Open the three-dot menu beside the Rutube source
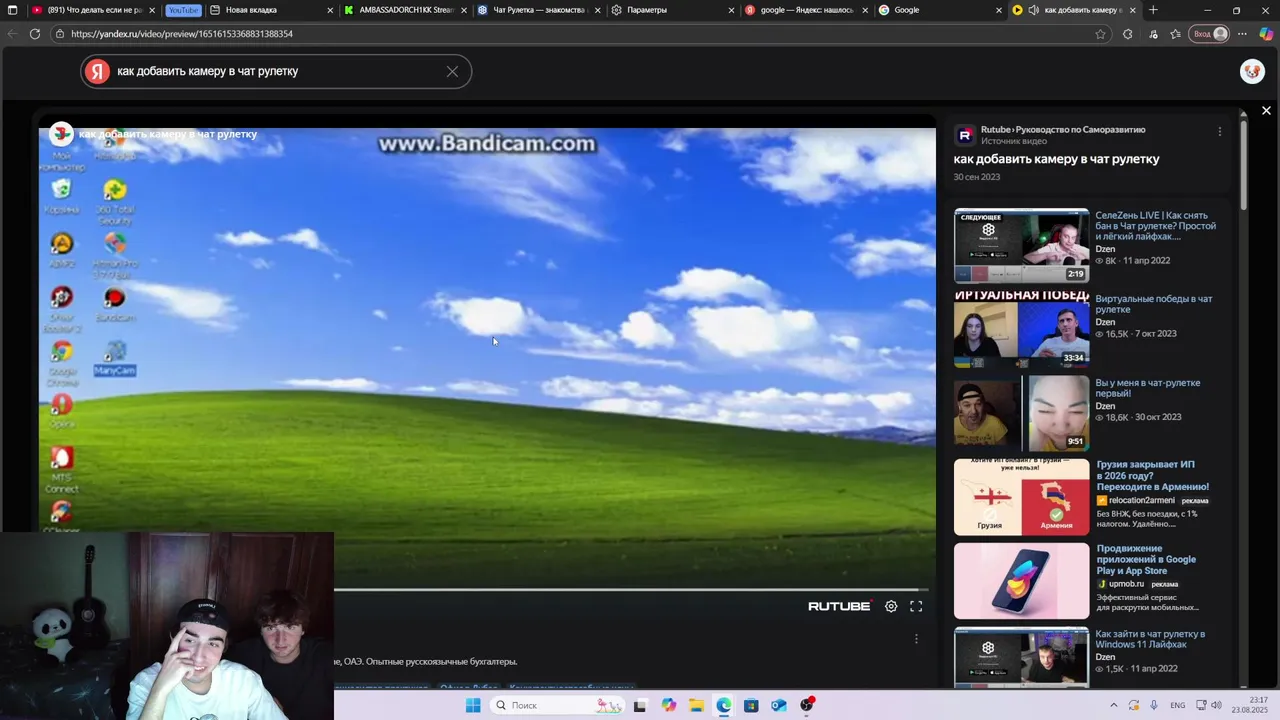Screen dimensions: 1280x720 (1219, 131)
